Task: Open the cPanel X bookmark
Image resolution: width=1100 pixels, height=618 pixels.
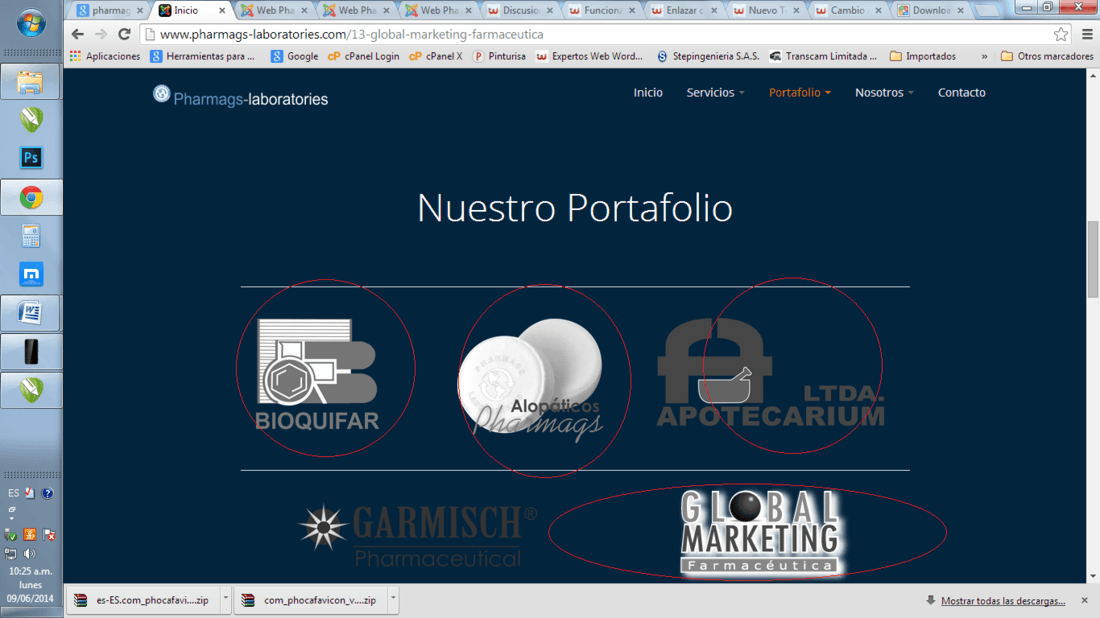Action: pyautogui.click(x=436, y=56)
